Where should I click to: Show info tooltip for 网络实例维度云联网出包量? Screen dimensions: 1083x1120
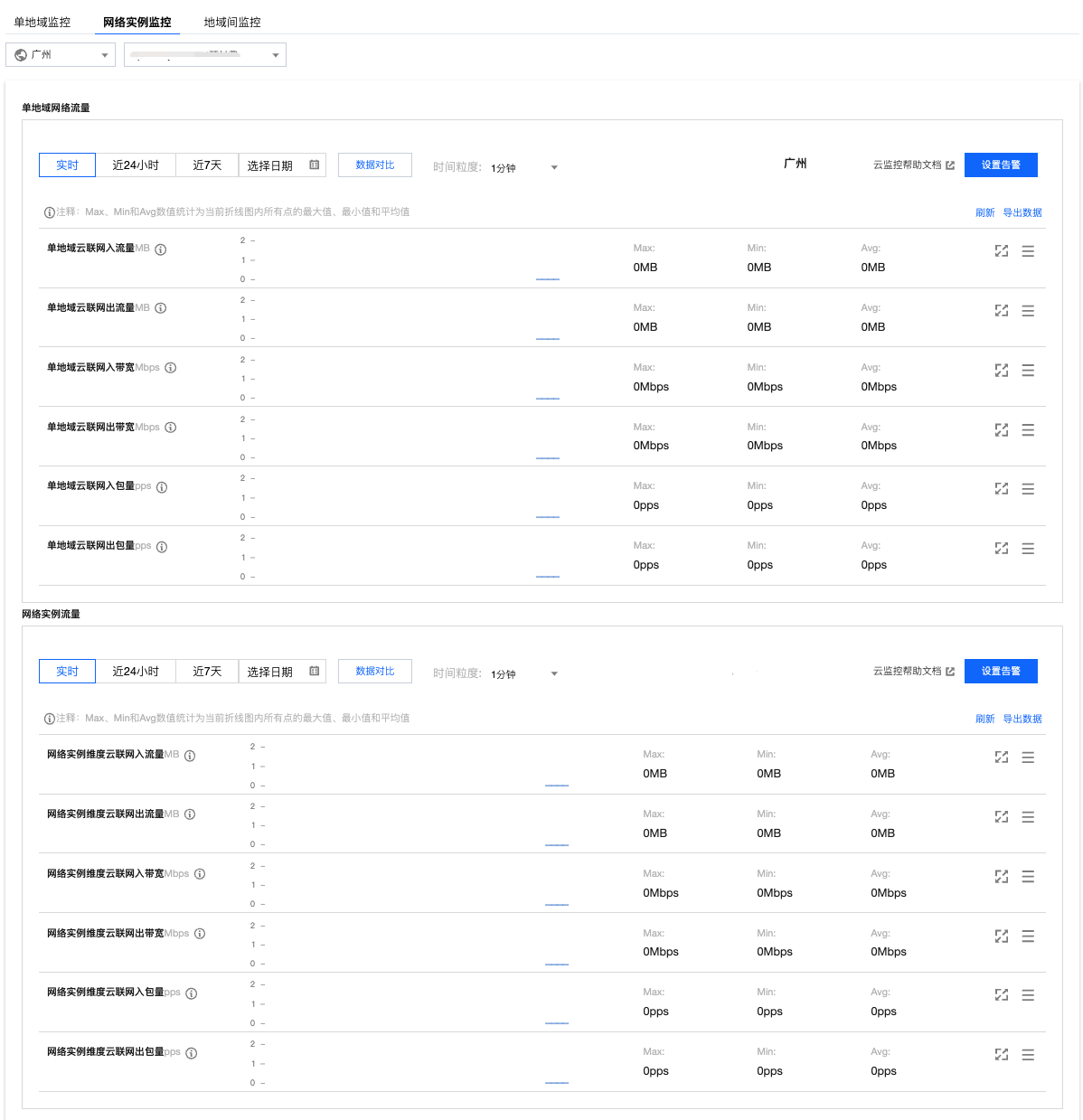[x=192, y=1053]
